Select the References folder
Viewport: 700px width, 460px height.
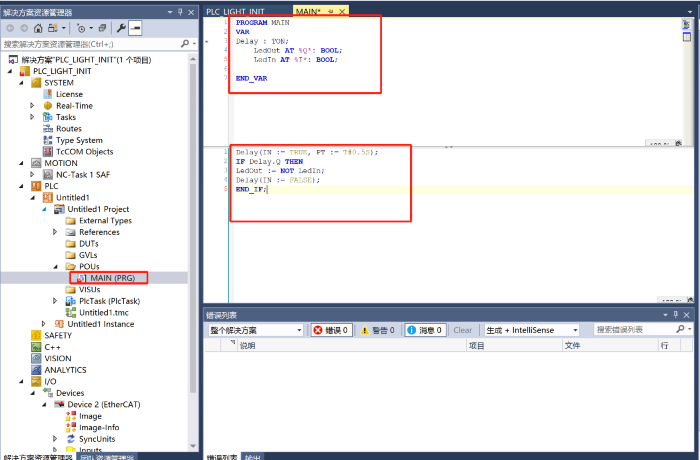point(99,232)
